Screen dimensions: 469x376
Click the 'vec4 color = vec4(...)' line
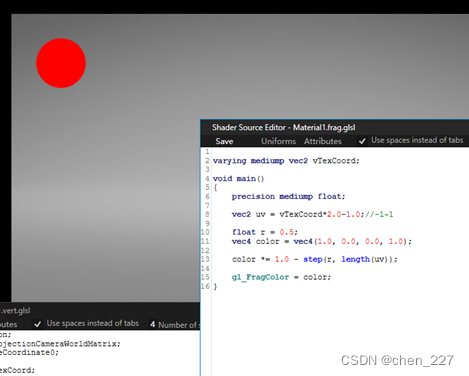pyautogui.click(x=322, y=241)
